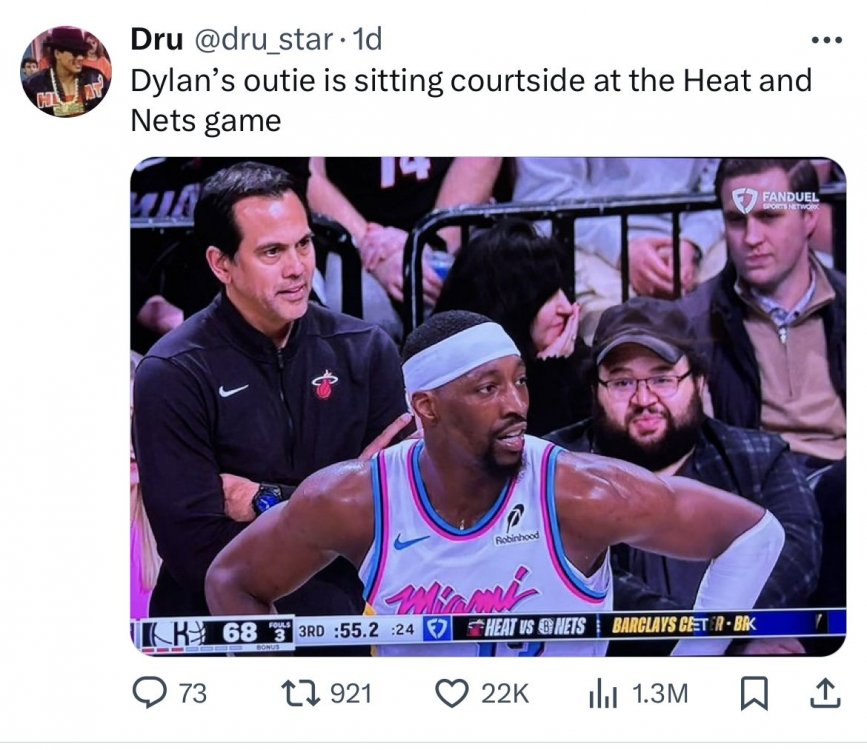Click the retweet arrows icon
Image resolution: width=867 pixels, height=750 pixels.
(x=300, y=693)
